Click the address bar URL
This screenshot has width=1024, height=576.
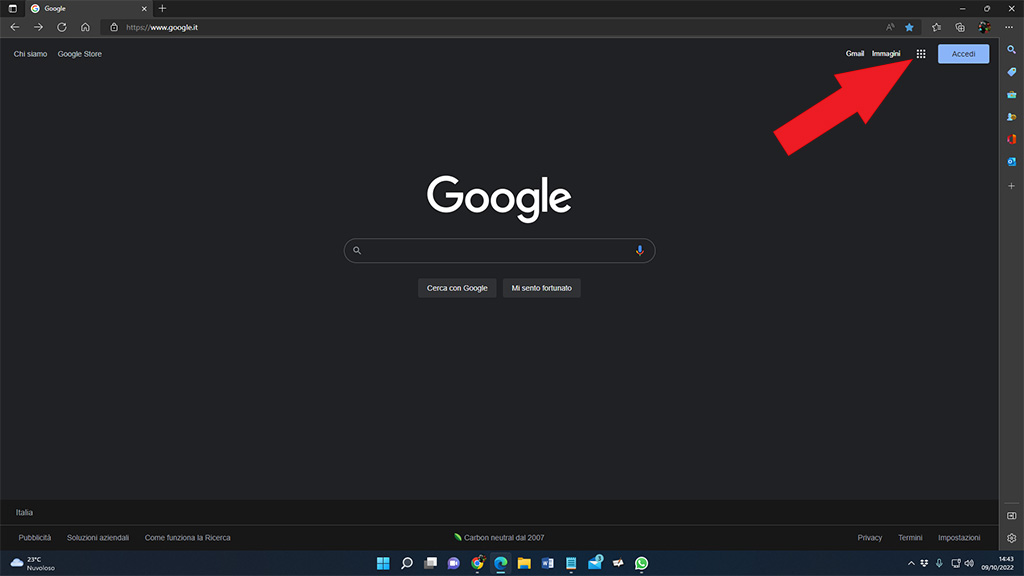point(162,27)
